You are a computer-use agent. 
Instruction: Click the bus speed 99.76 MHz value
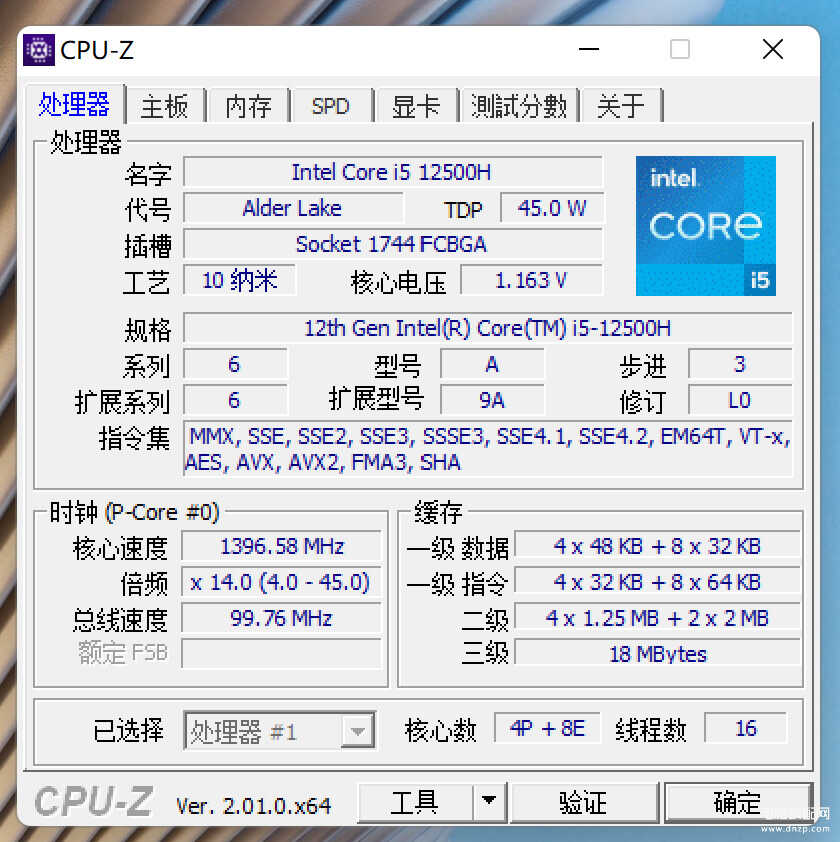[x=281, y=619]
